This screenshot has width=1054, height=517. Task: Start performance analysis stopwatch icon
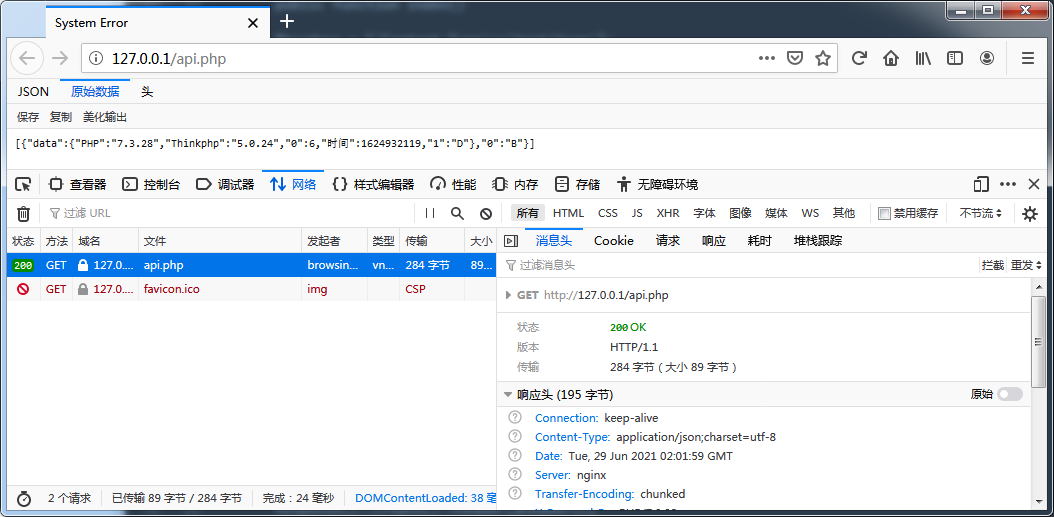coord(24,498)
